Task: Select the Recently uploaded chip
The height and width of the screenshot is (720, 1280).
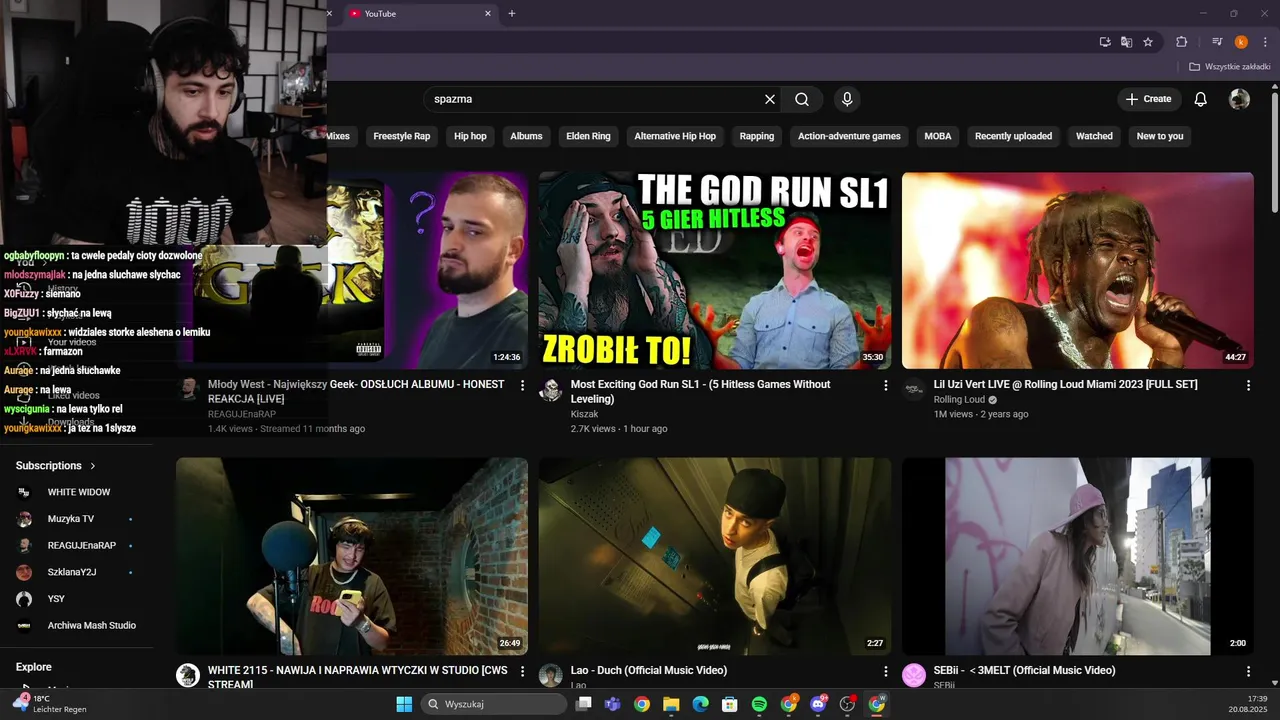Action: [1013, 136]
